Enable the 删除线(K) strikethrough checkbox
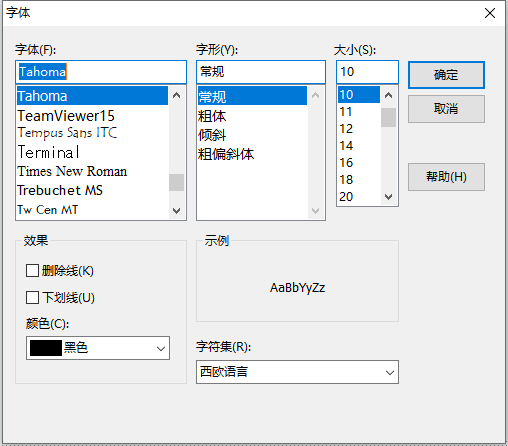The height and width of the screenshot is (446, 508). coord(32,270)
